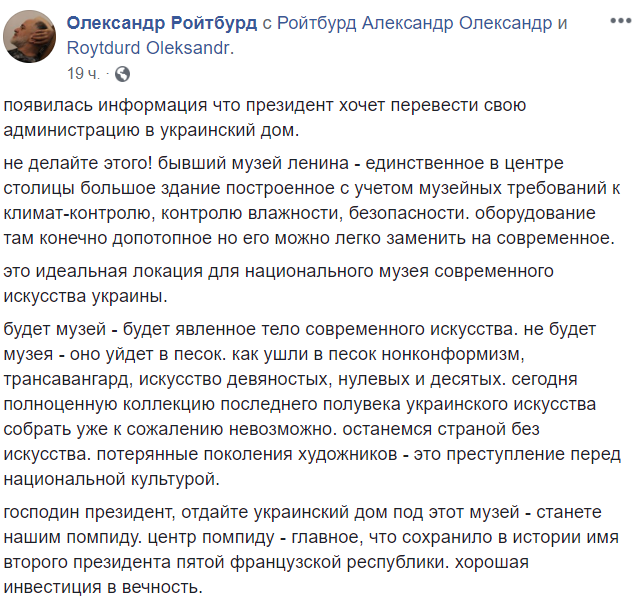Click the word 'нонконформизм' in the post
The image size is (639, 604).
[452, 355]
